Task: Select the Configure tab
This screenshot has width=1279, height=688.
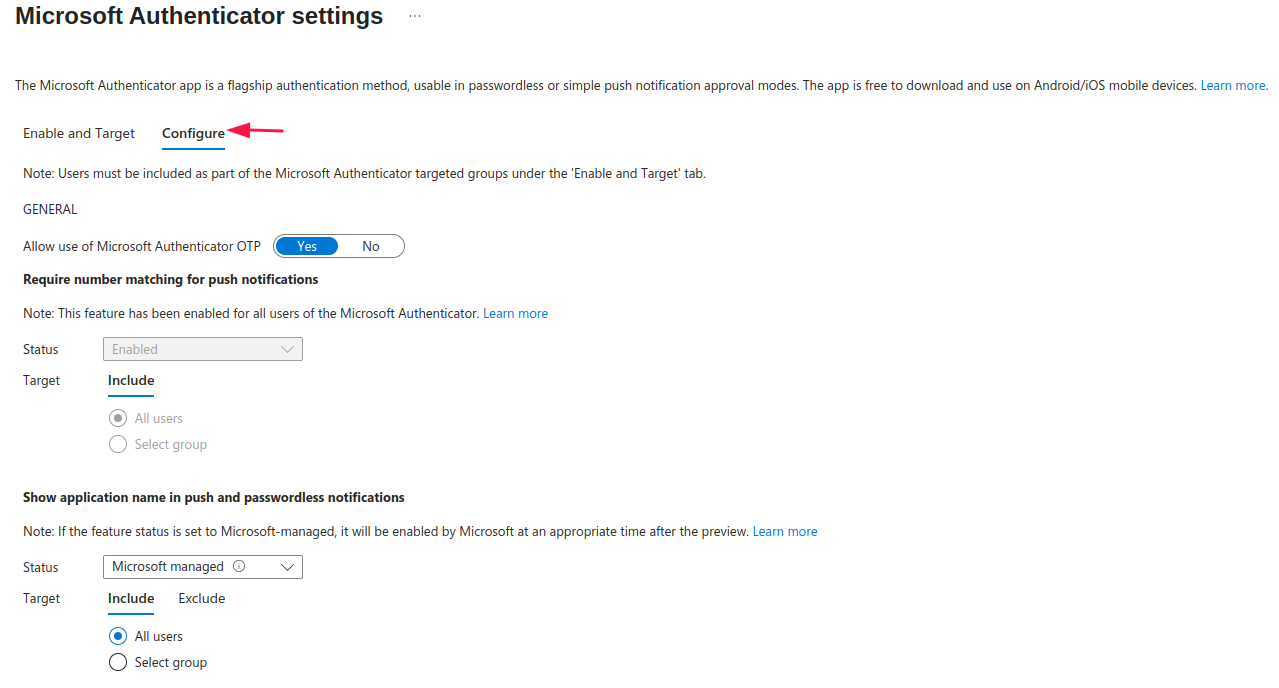Action: coord(193,133)
